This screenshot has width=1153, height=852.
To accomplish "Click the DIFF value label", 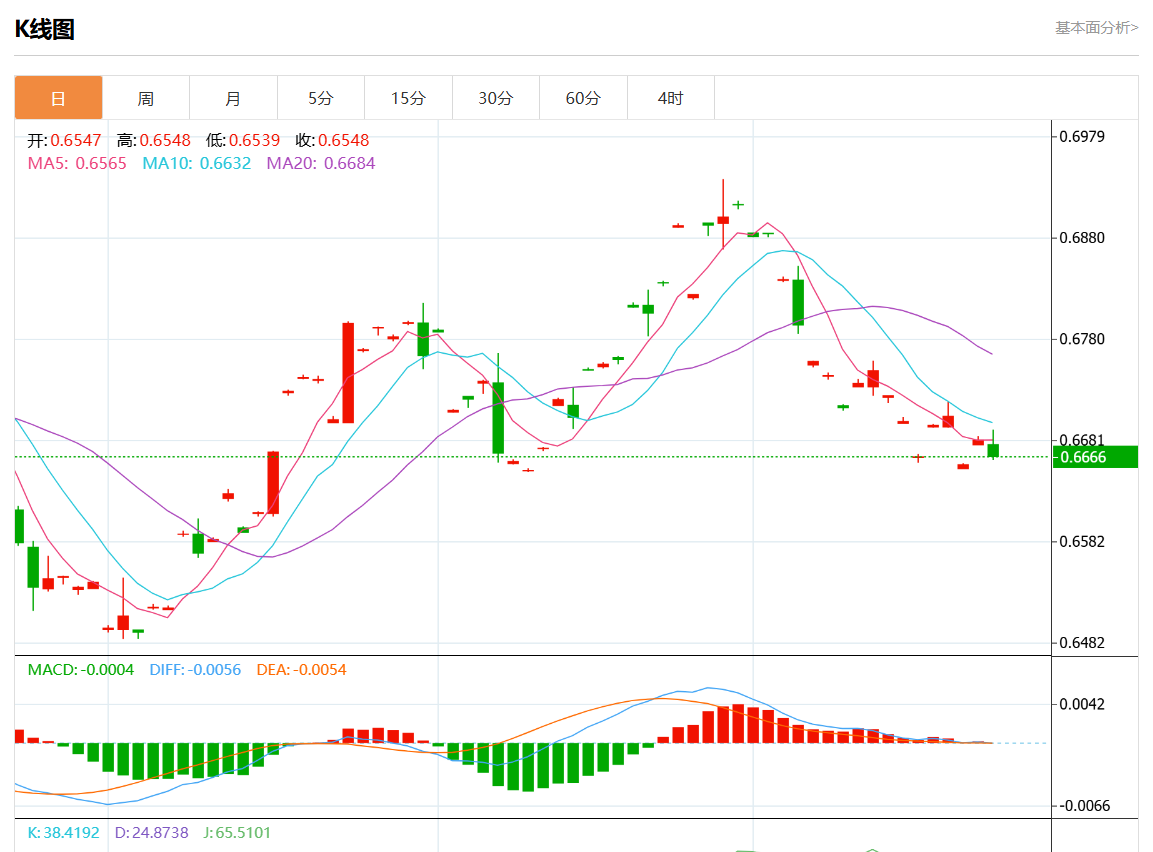I will click(x=195, y=670).
